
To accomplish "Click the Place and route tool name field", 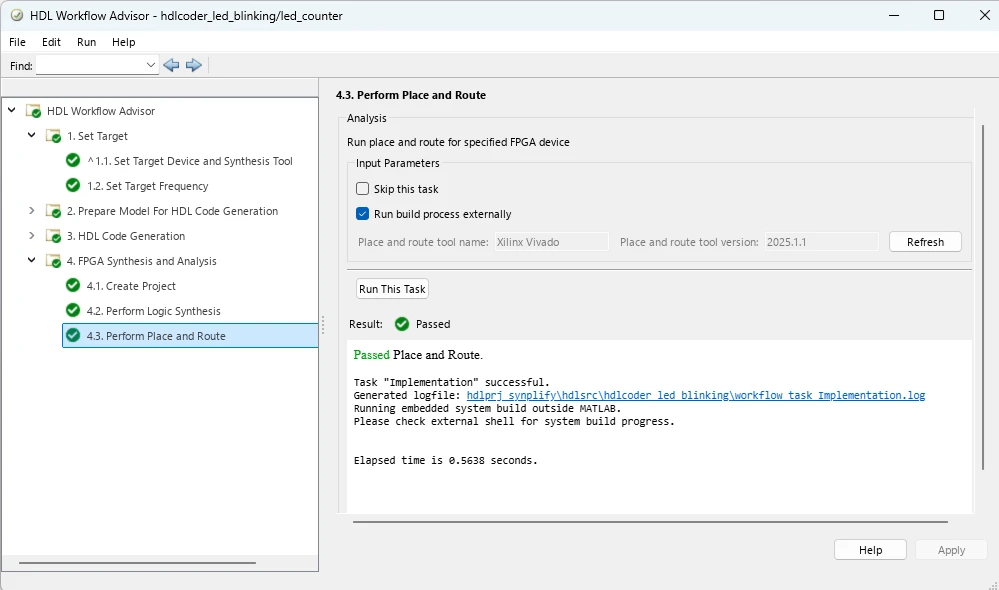I will (552, 242).
